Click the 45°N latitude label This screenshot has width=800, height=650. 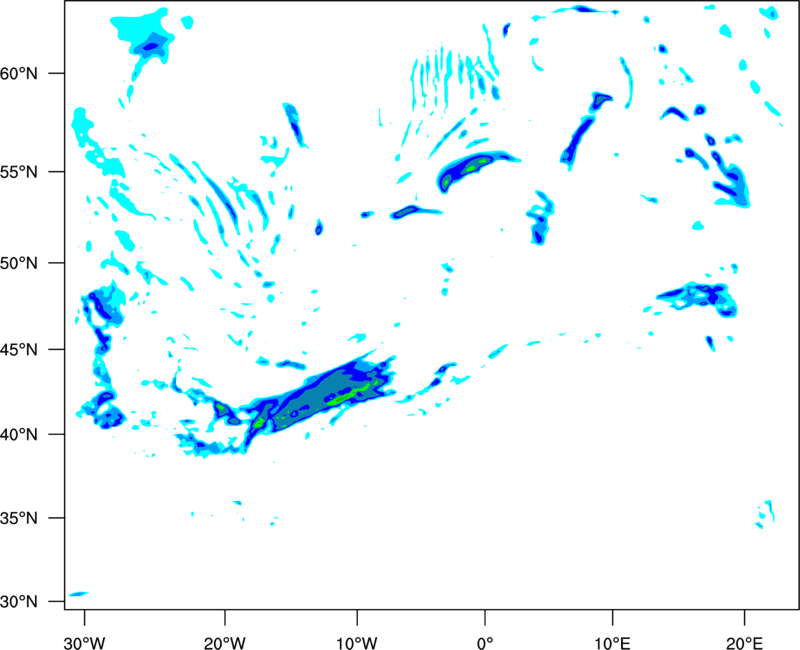[x=19, y=350]
